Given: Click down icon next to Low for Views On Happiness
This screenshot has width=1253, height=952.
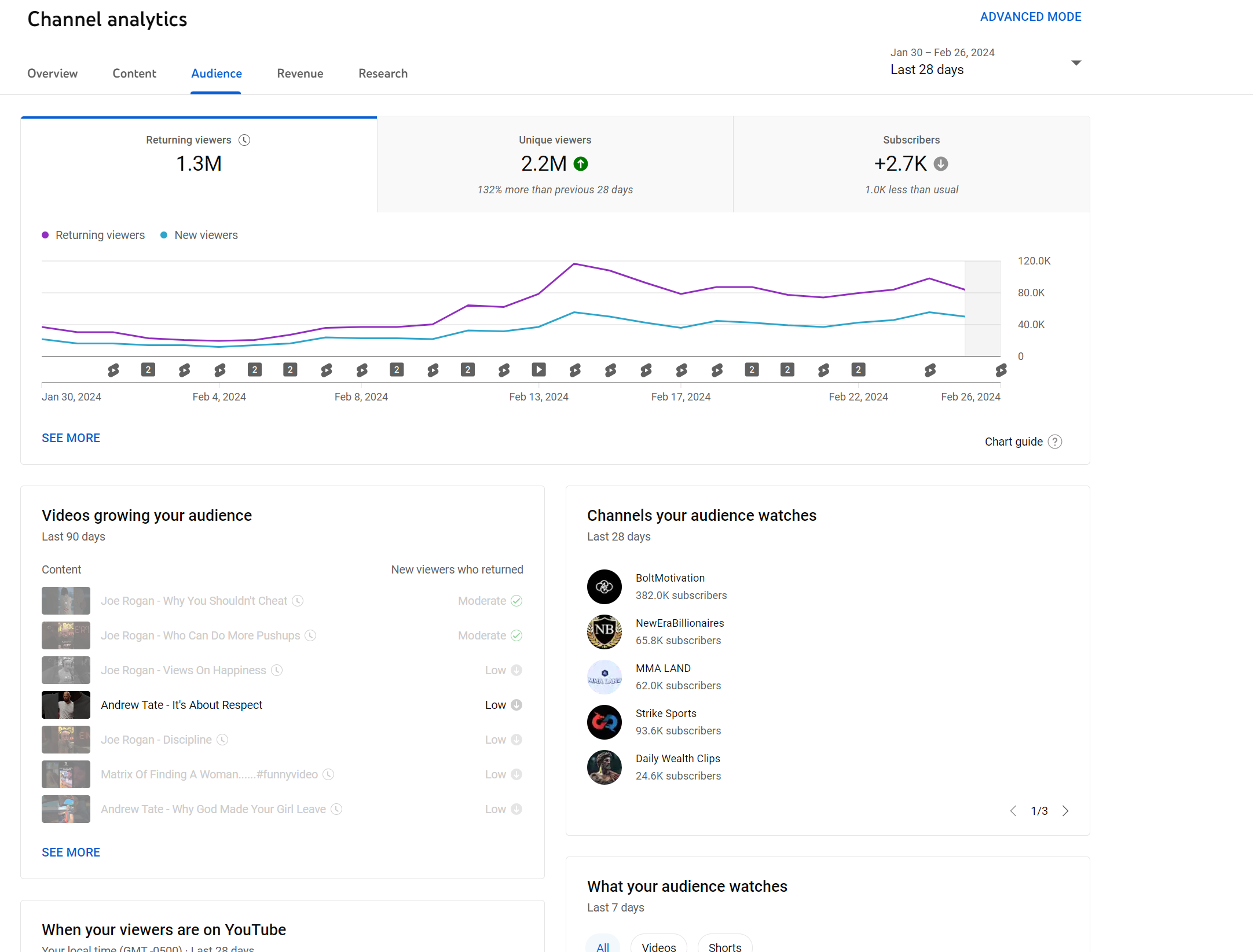Looking at the screenshot, I should (x=516, y=670).
